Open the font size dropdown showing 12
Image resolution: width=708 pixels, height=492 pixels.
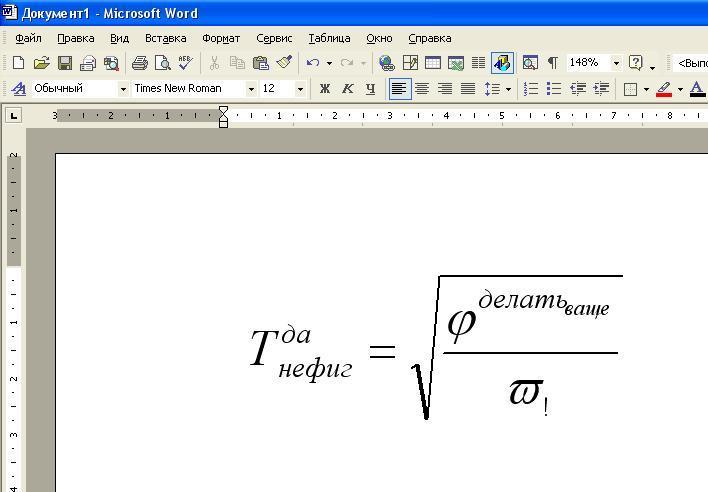tap(300, 89)
